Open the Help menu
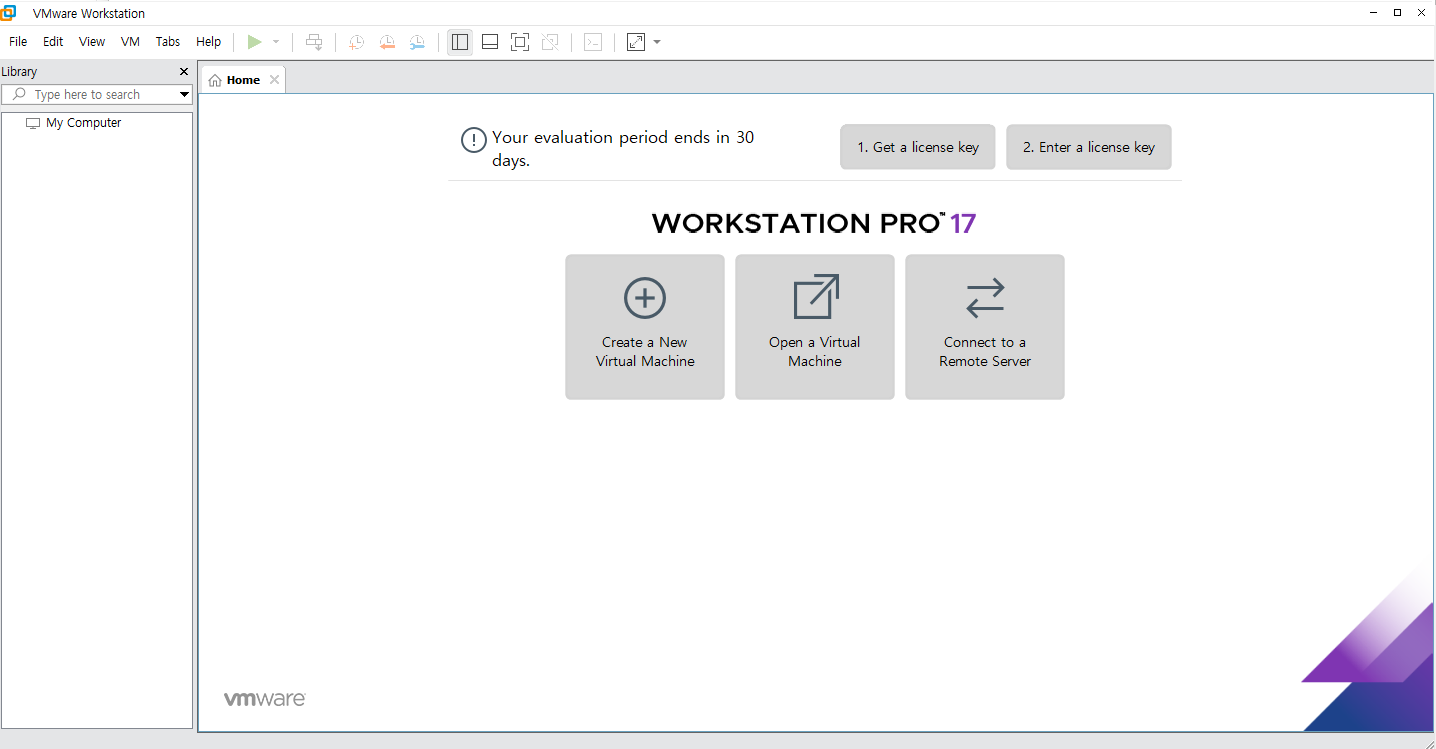Viewport: 1436px width, 749px height. (x=209, y=42)
